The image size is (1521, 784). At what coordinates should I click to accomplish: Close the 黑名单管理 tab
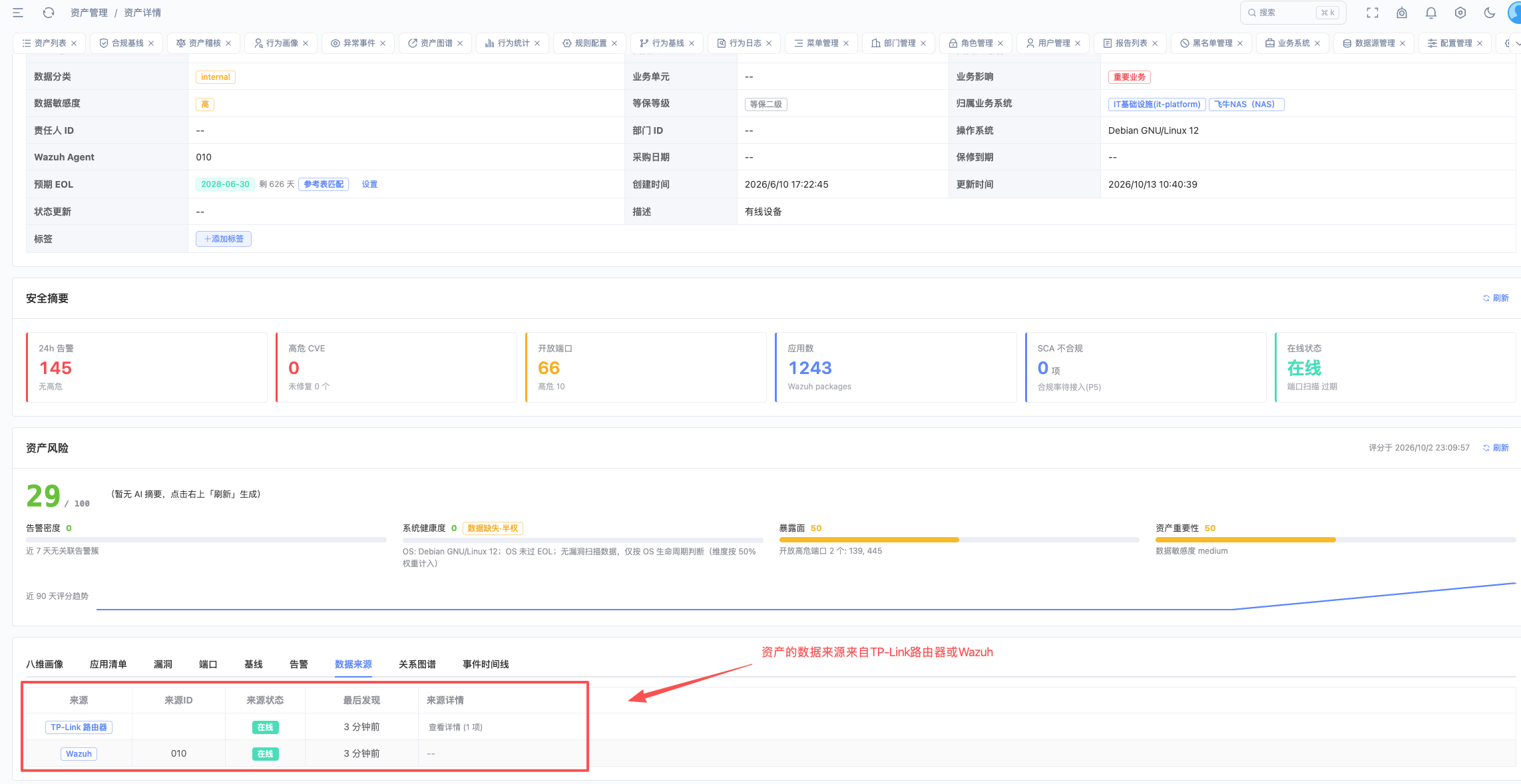(1240, 43)
